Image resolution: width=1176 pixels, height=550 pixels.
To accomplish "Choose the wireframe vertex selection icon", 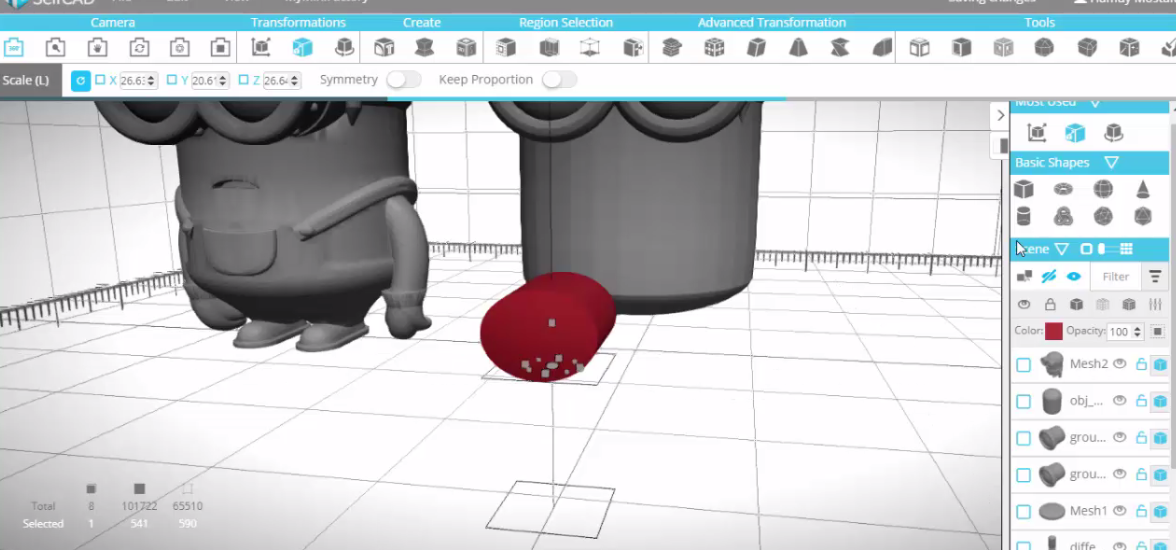I will (x=590, y=48).
